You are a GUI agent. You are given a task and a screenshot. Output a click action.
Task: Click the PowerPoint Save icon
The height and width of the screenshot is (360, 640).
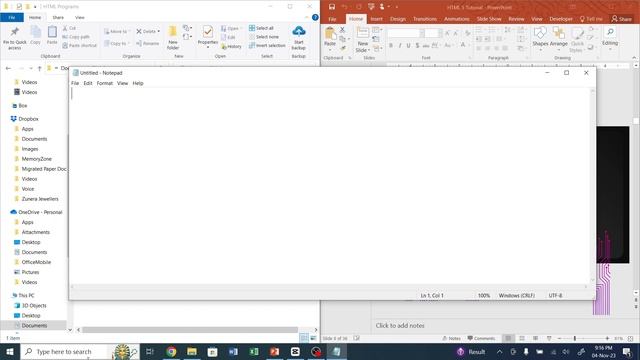(332, 7)
